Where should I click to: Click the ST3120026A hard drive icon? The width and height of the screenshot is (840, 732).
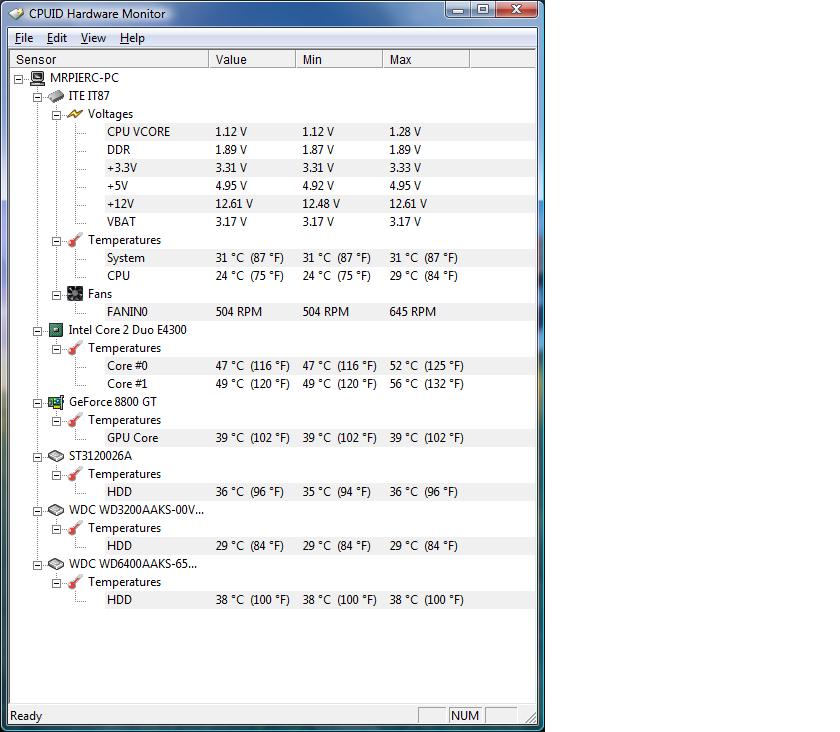[56, 456]
